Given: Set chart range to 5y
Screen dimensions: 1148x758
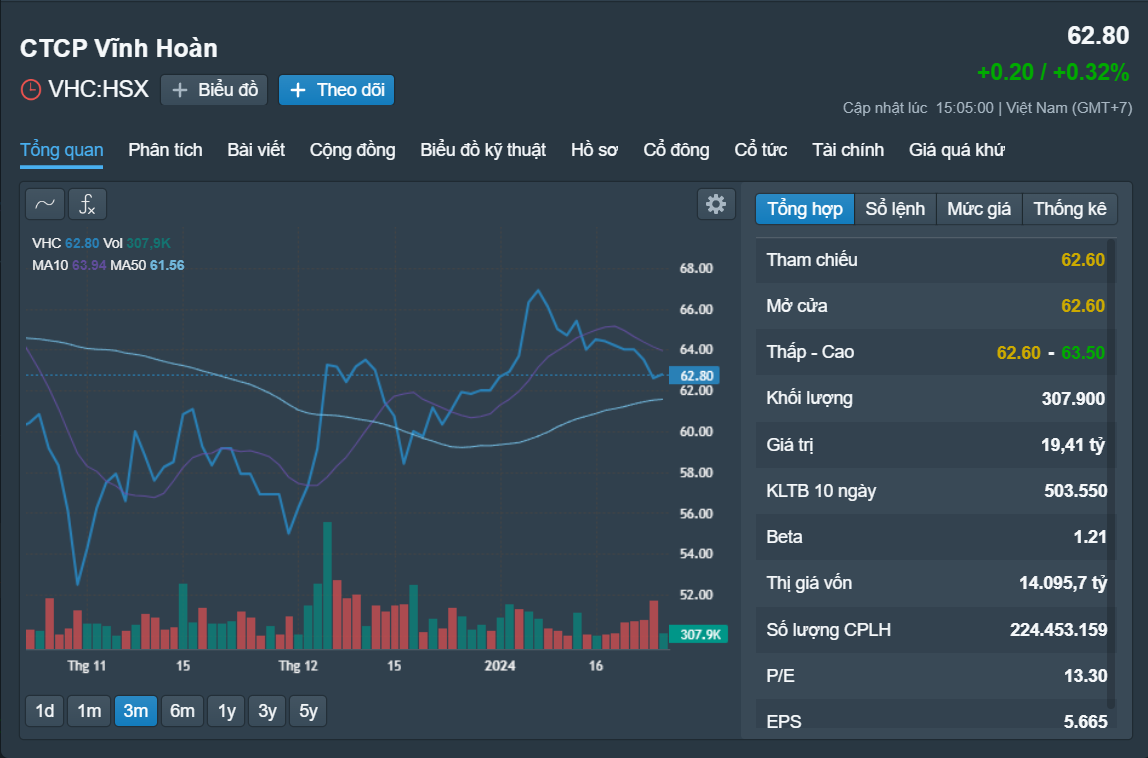Looking at the screenshot, I should tap(308, 711).
